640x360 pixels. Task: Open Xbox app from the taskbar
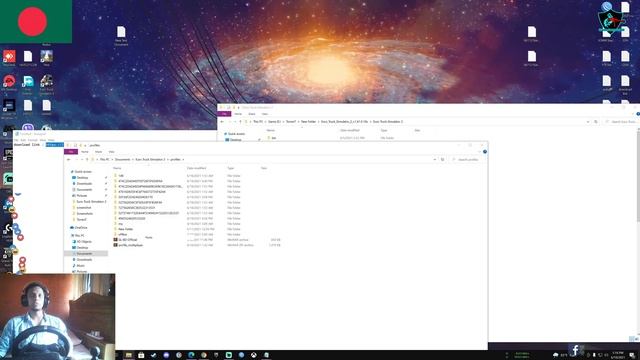pyautogui.click(x=254, y=355)
